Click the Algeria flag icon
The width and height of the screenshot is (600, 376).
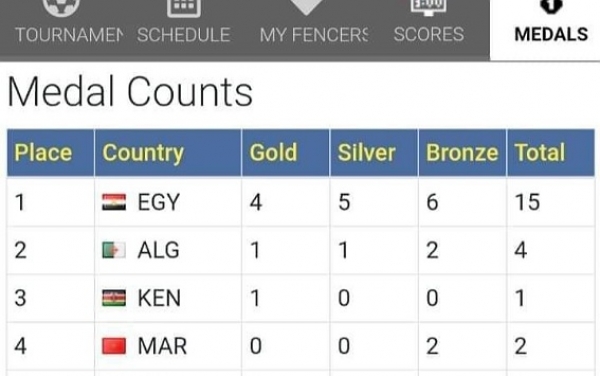pos(114,250)
